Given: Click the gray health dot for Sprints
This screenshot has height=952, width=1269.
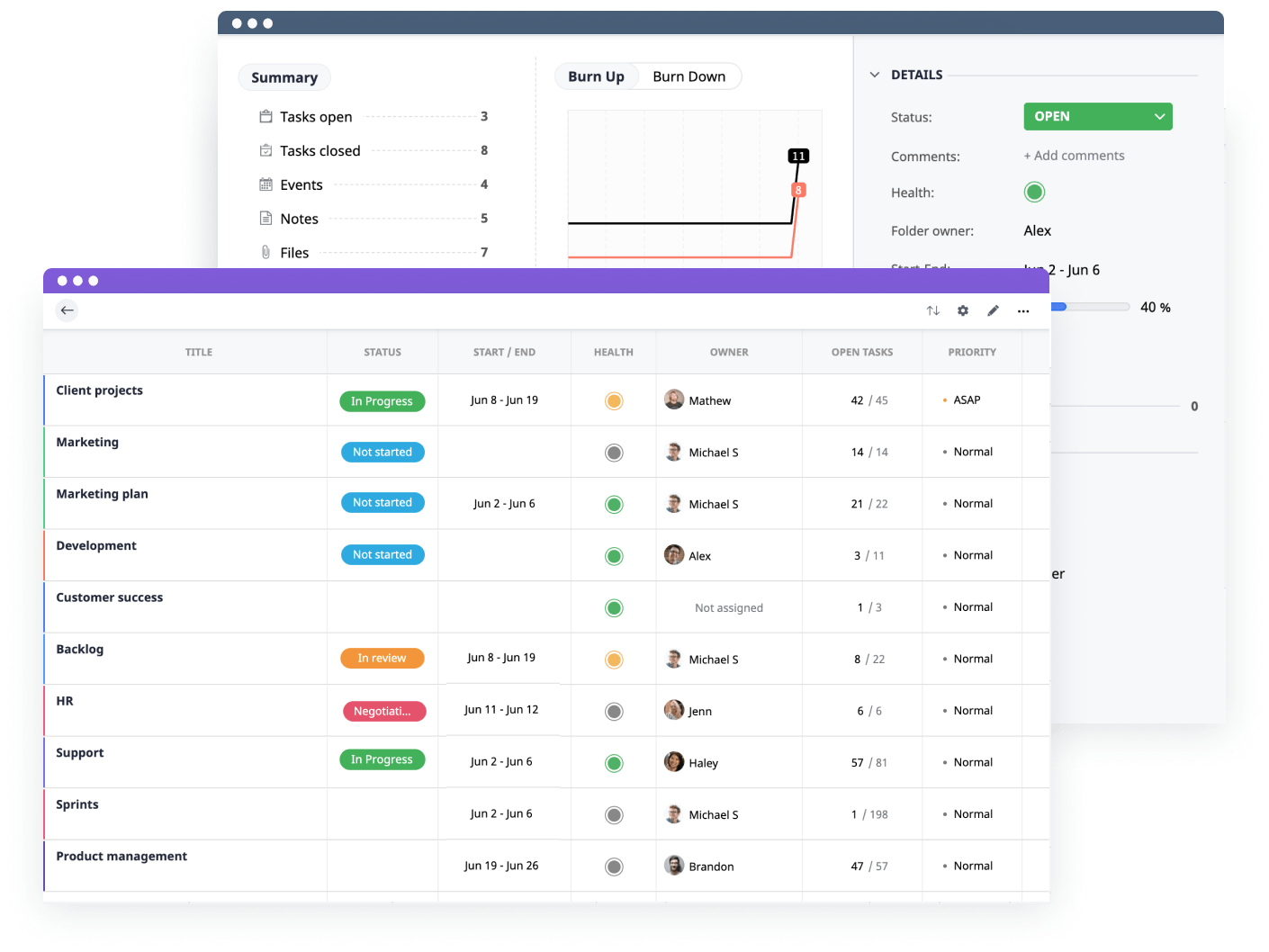Looking at the screenshot, I should (x=613, y=814).
